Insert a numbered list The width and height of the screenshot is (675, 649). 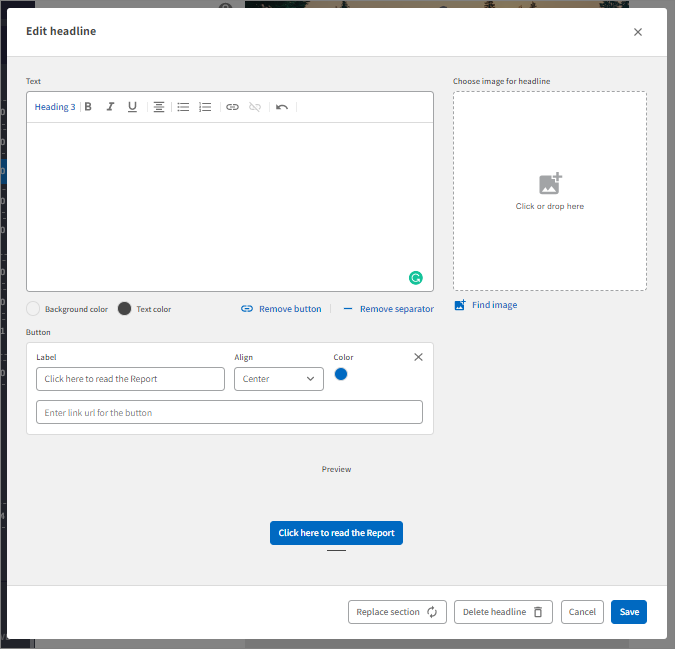205,107
